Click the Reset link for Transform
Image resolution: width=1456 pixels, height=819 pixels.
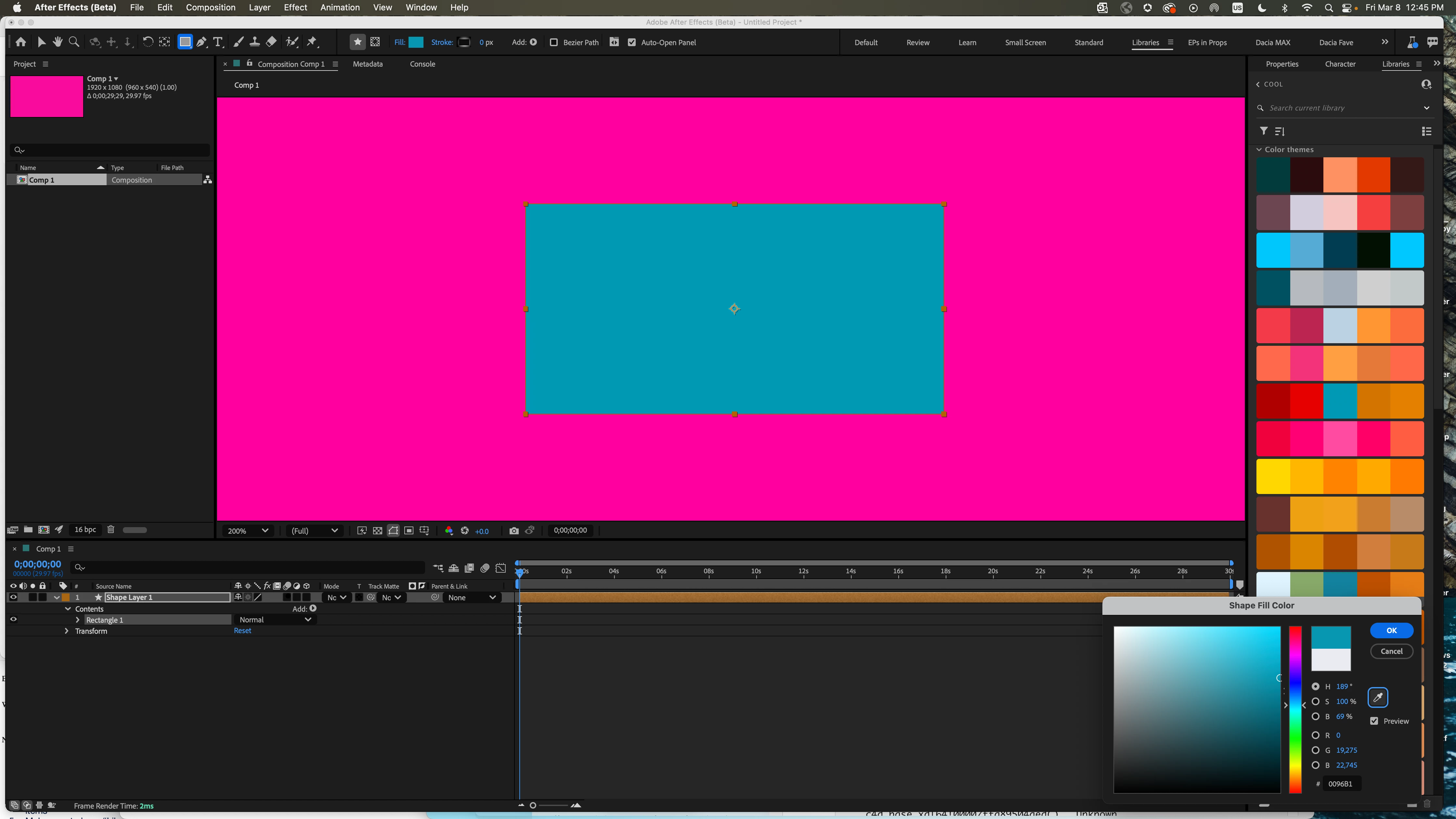coord(242,631)
